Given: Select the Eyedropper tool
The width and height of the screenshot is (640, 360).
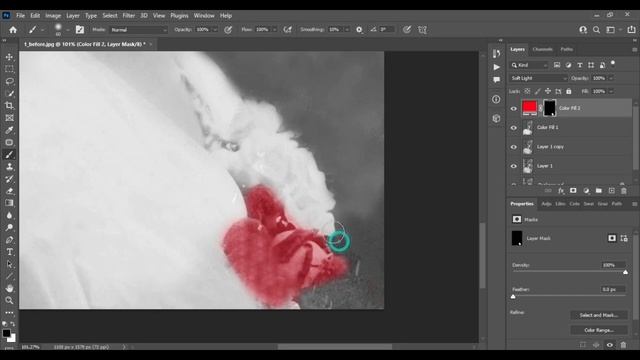Looking at the screenshot, I should [9, 130].
